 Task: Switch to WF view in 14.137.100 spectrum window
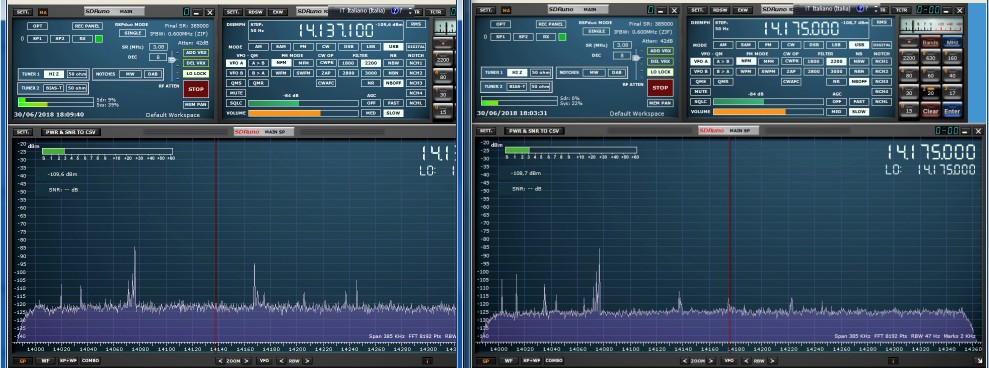pyautogui.click(x=45, y=360)
